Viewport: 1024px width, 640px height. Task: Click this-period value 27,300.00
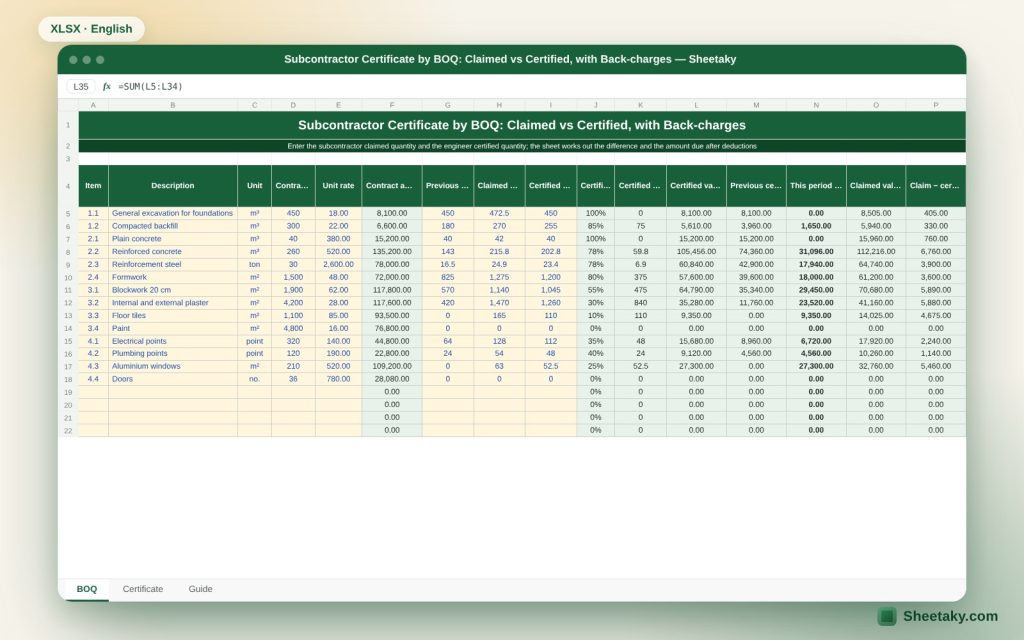pos(816,366)
